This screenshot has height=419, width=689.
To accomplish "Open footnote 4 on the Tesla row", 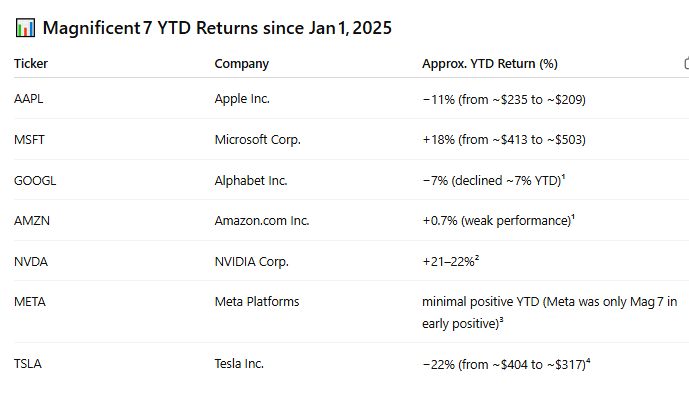I will pyautogui.click(x=588, y=362).
